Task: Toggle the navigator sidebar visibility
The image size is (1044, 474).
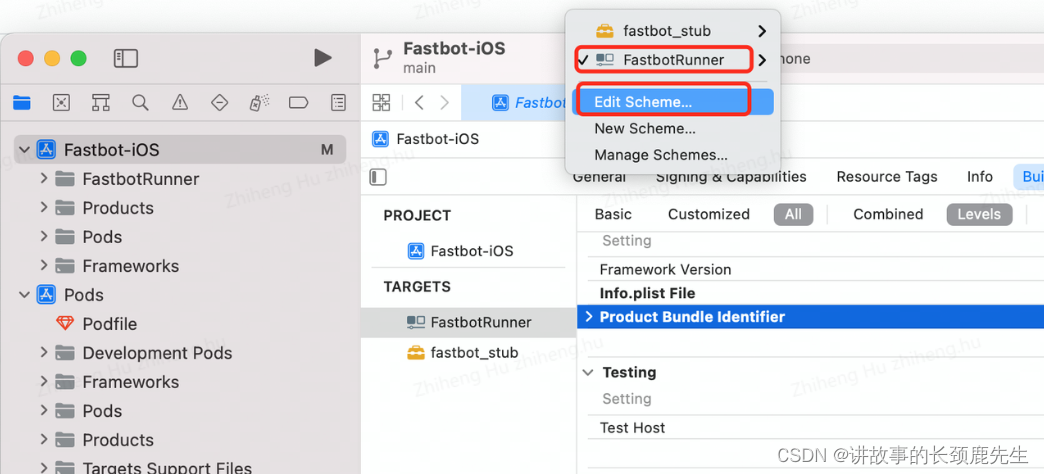Action: (126, 58)
